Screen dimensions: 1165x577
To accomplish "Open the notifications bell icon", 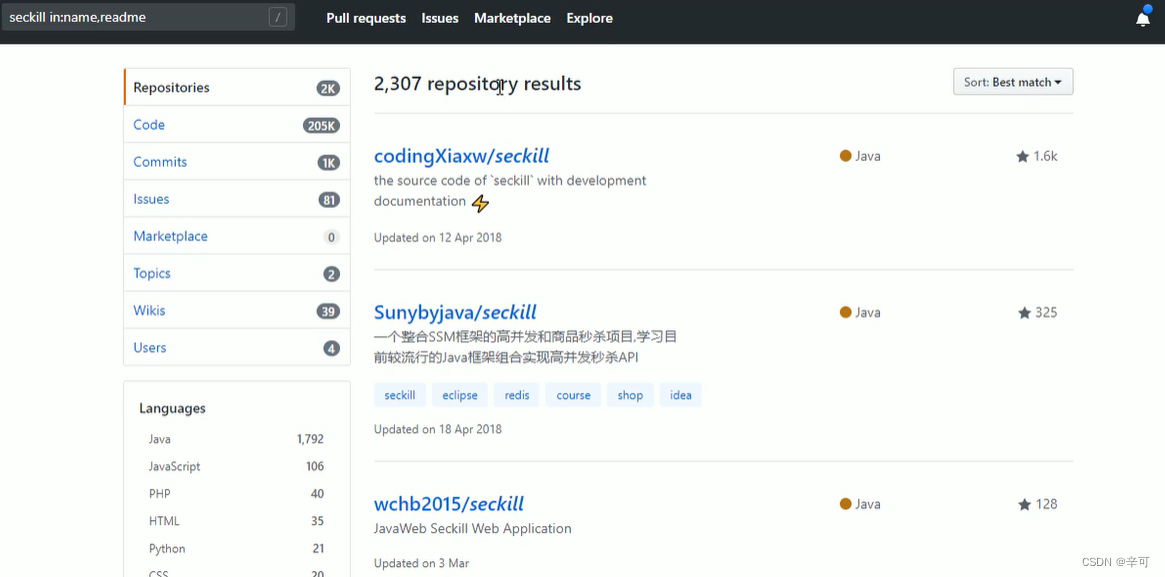I will click(x=1143, y=19).
